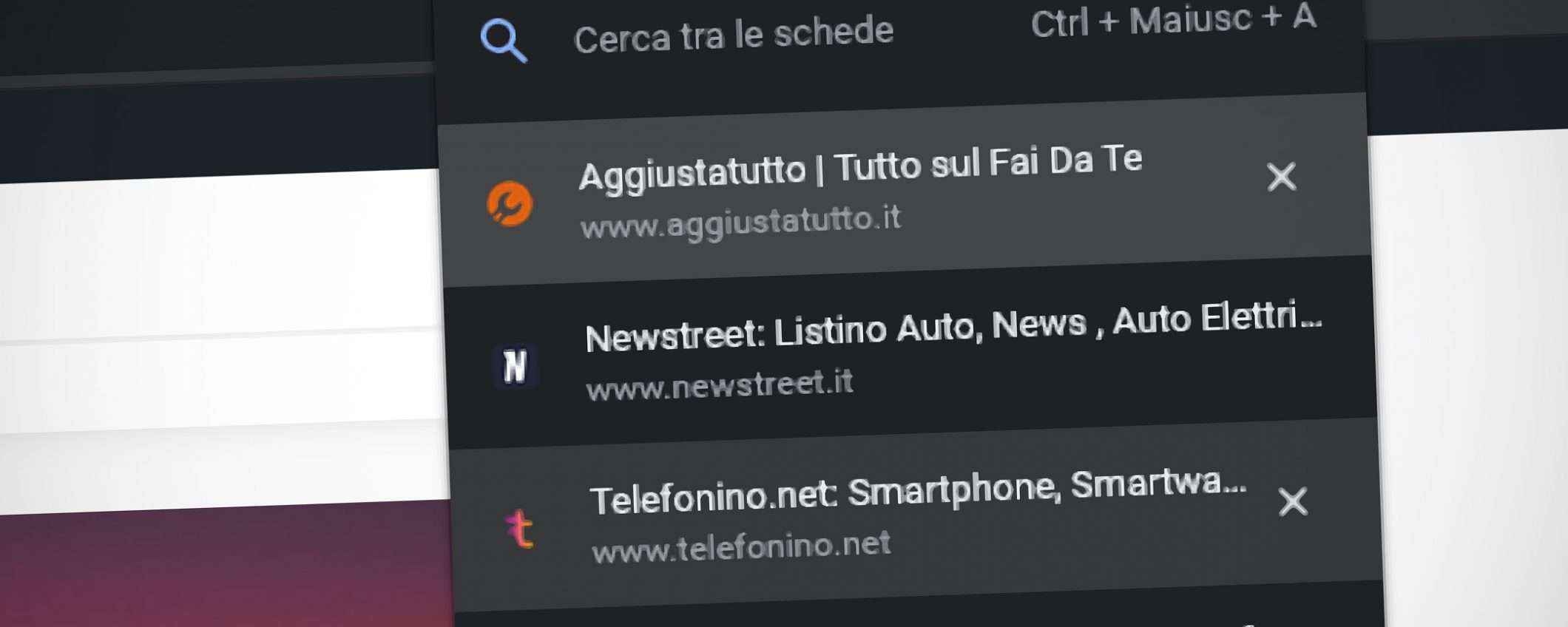
Task: Click the empty space right of the newstreet.it URL
Action: click(x=1109, y=381)
